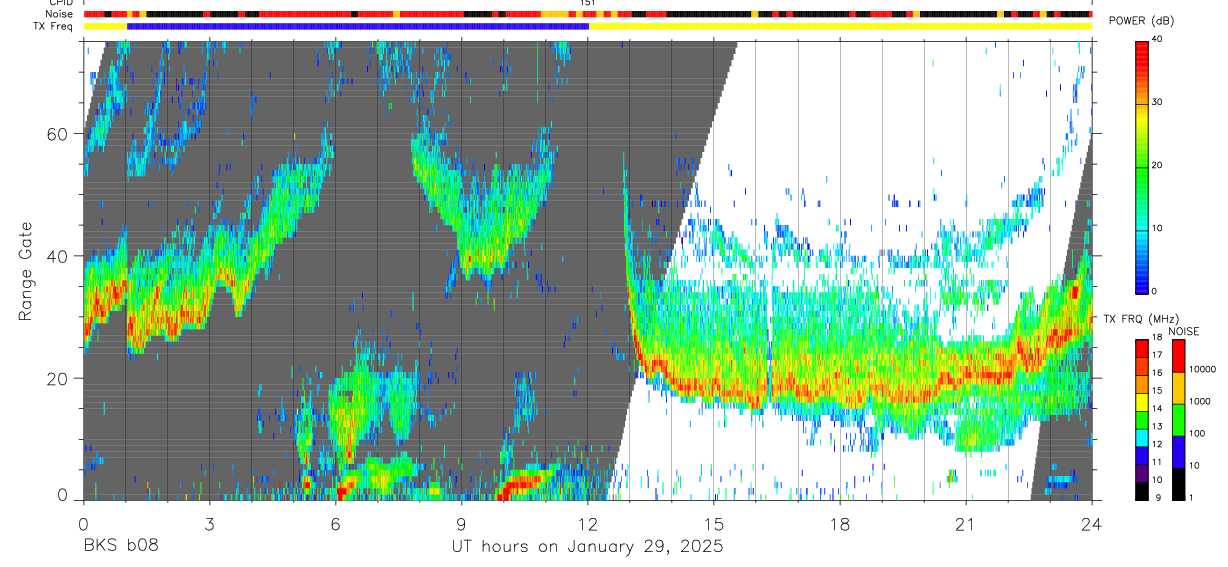Click the 0 tick on the POWER scale

[1155, 291]
